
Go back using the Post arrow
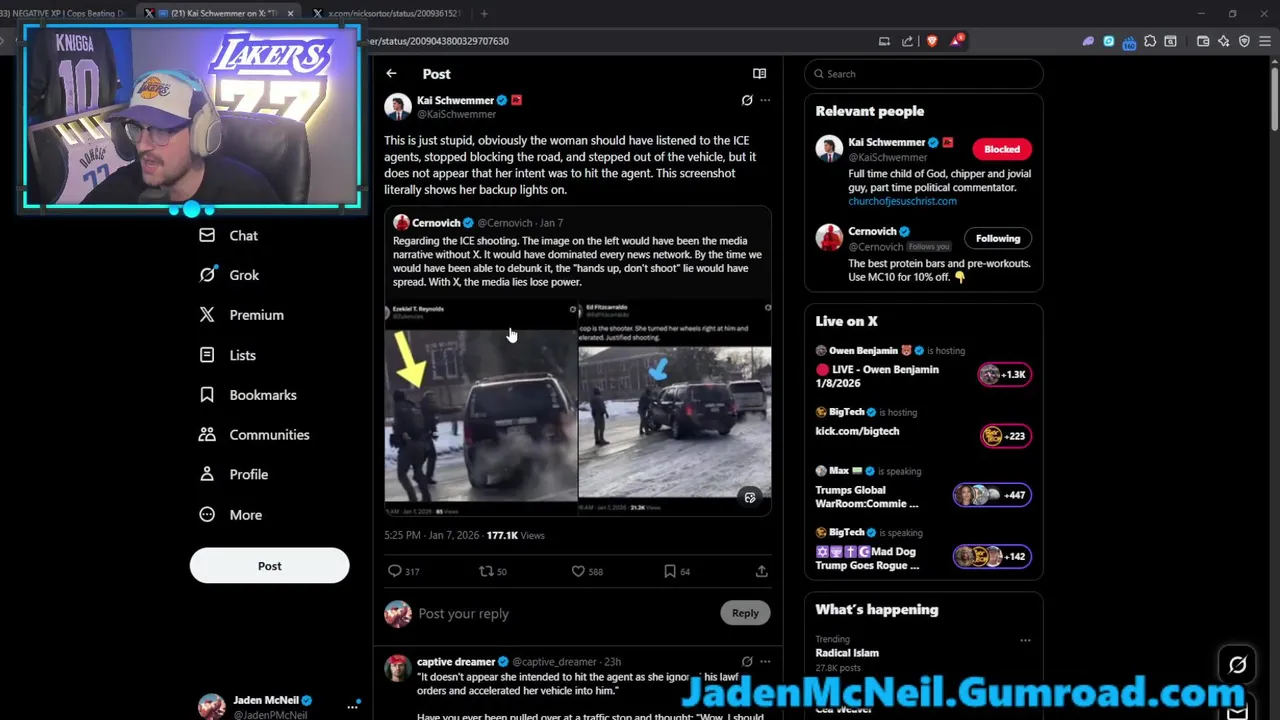tap(391, 74)
